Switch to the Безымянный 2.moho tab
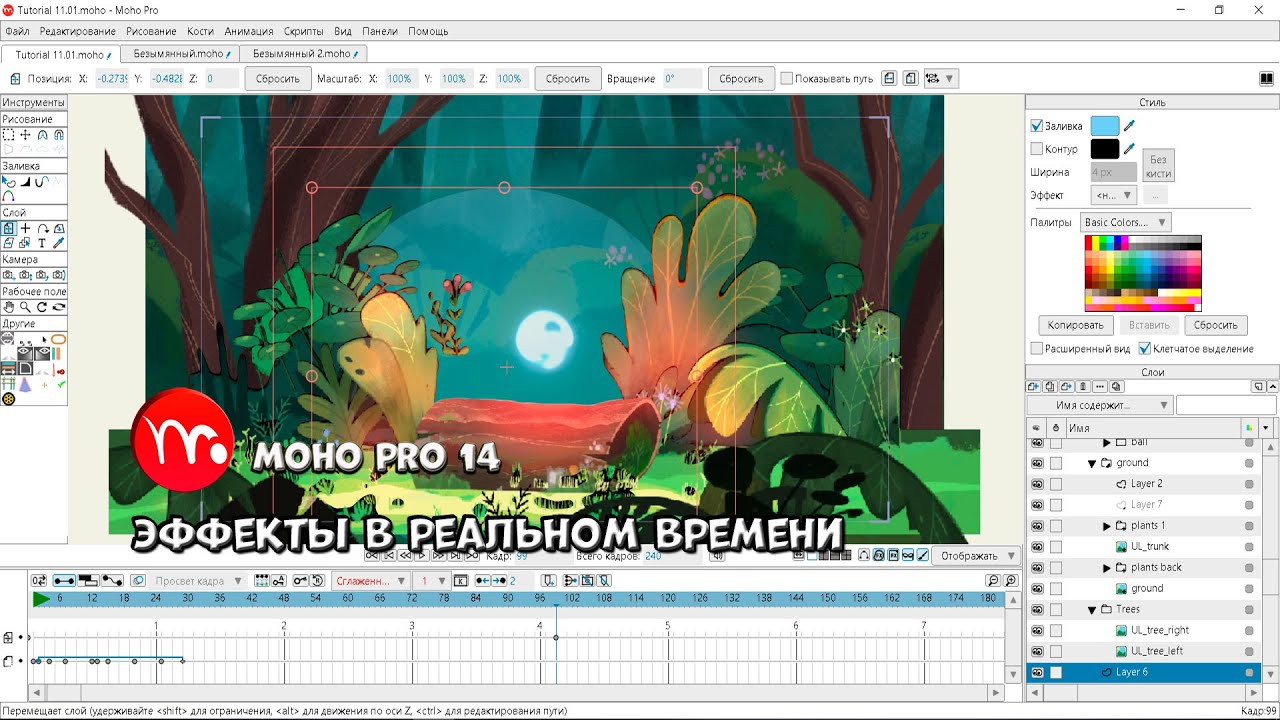This screenshot has height=720, width=1280. point(303,54)
